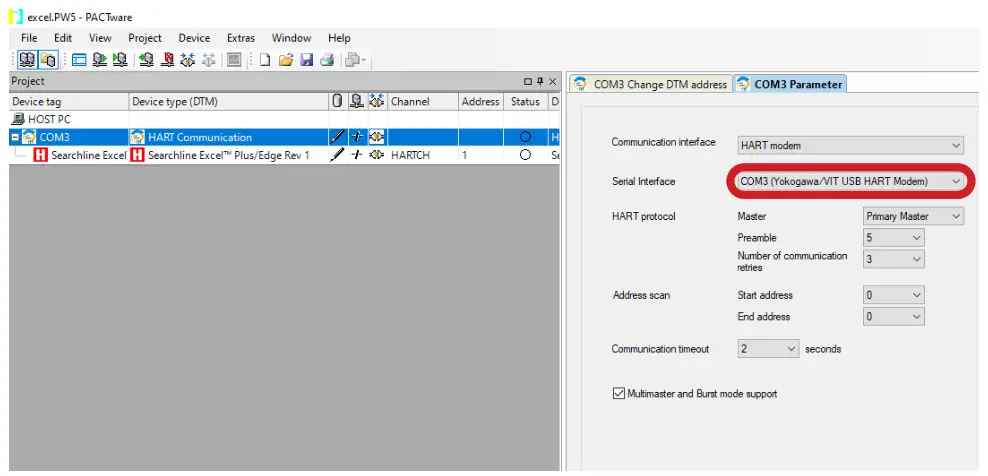
Task: Switch to COM3 Change DTM address tab
Action: pyautogui.click(x=652, y=84)
